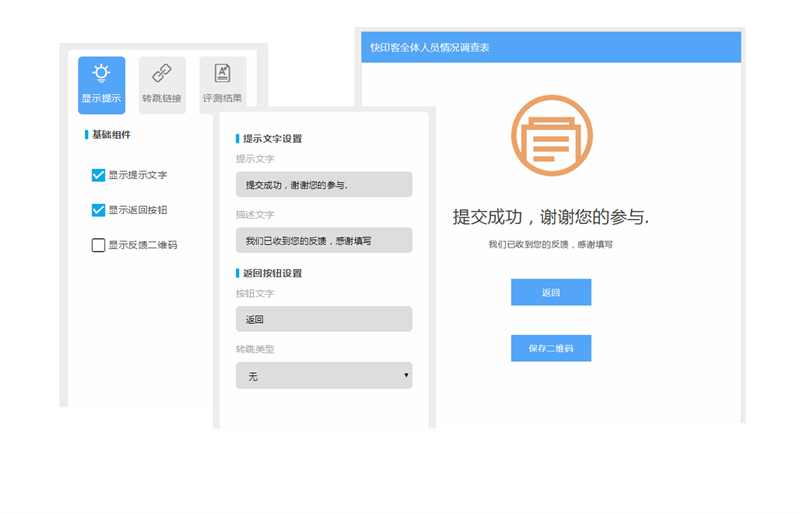Enable the 显示反馈二维码 checkbox
This screenshot has width=800, height=514.
click(98, 245)
